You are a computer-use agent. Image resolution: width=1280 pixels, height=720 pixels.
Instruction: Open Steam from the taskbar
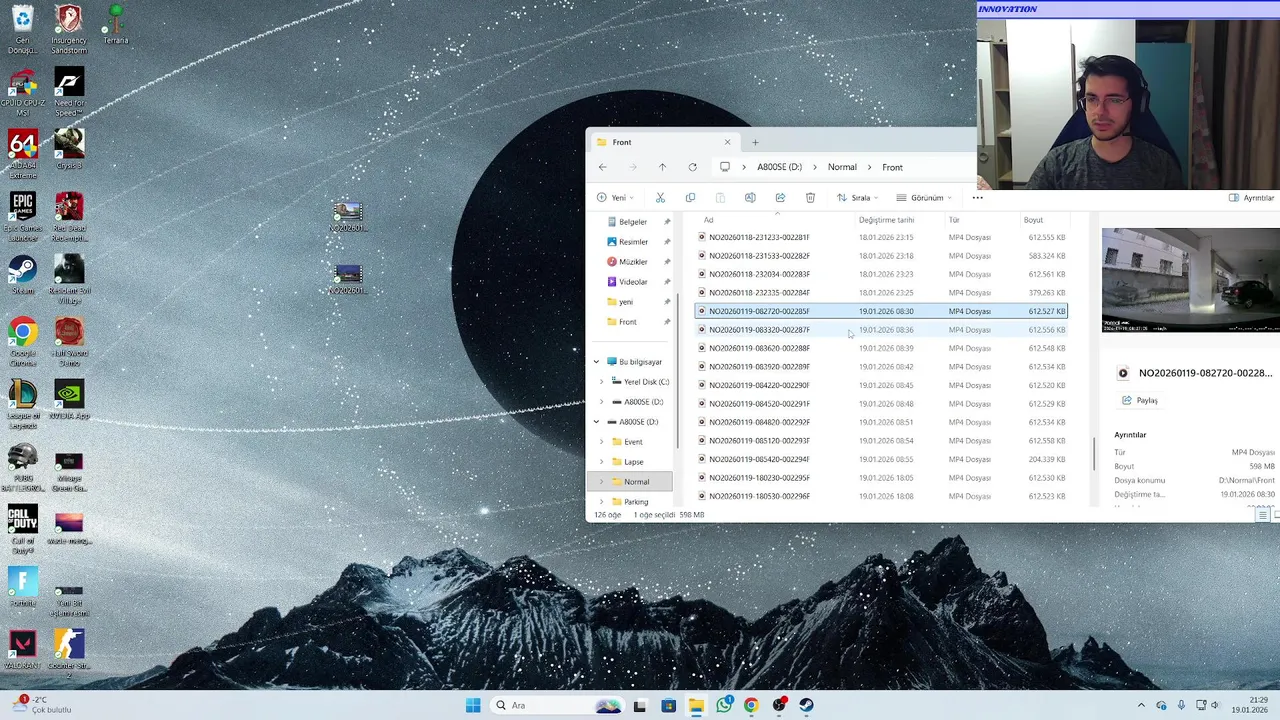(806, 705)
